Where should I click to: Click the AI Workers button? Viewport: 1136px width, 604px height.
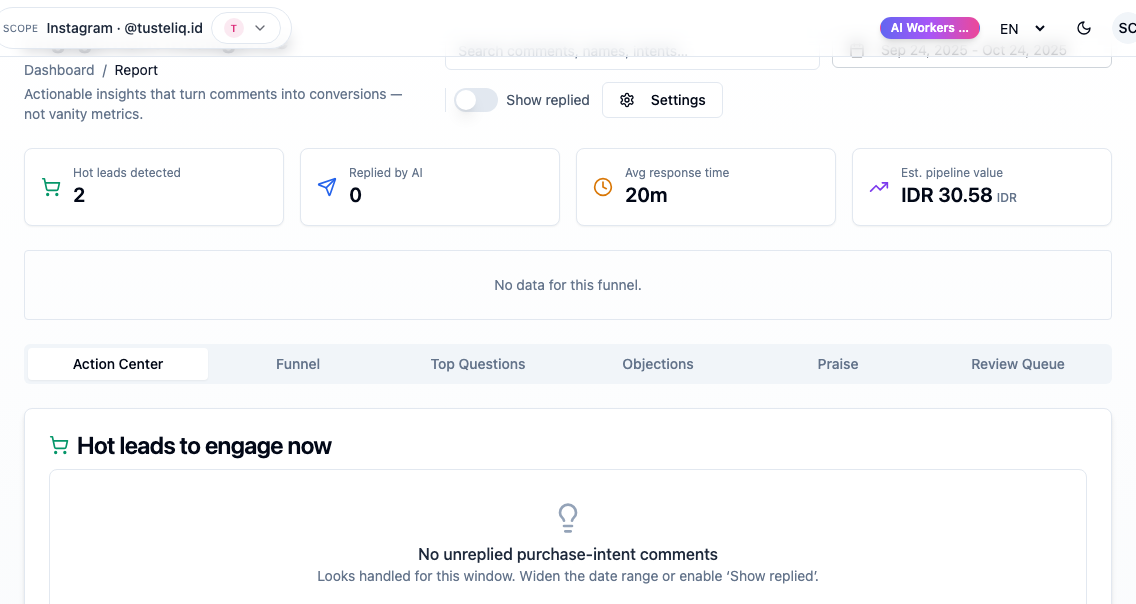[929, 27]
